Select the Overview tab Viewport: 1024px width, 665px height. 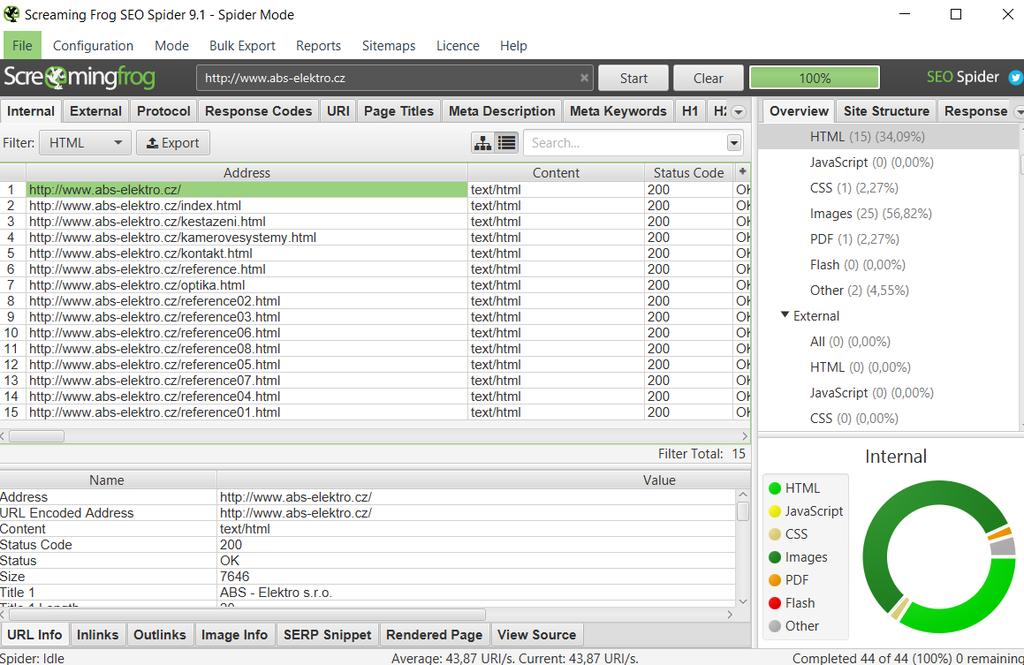tap(799, 111)
